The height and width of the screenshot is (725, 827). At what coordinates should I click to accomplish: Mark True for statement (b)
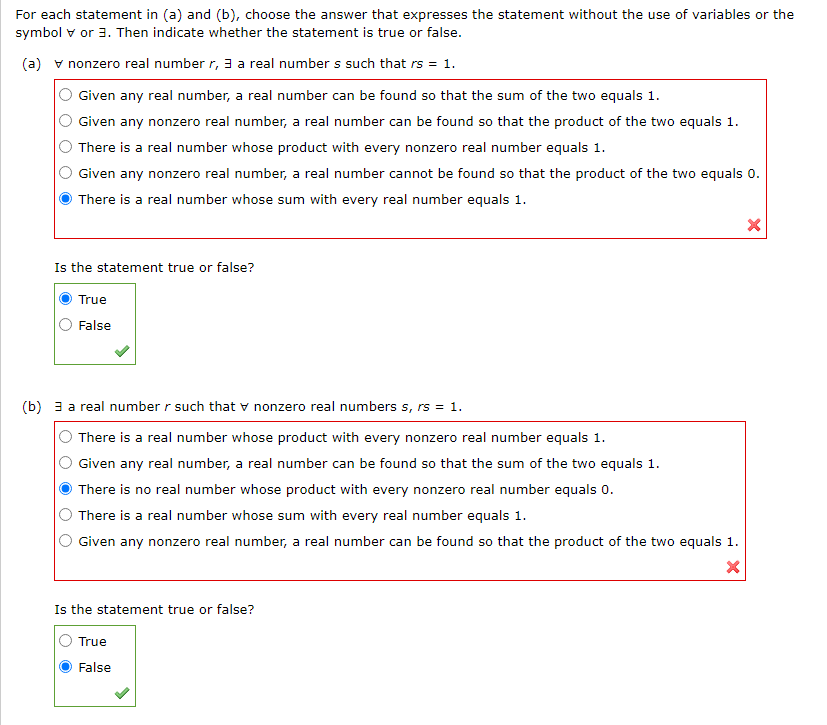pyautogui.click(x=64, y=640)
